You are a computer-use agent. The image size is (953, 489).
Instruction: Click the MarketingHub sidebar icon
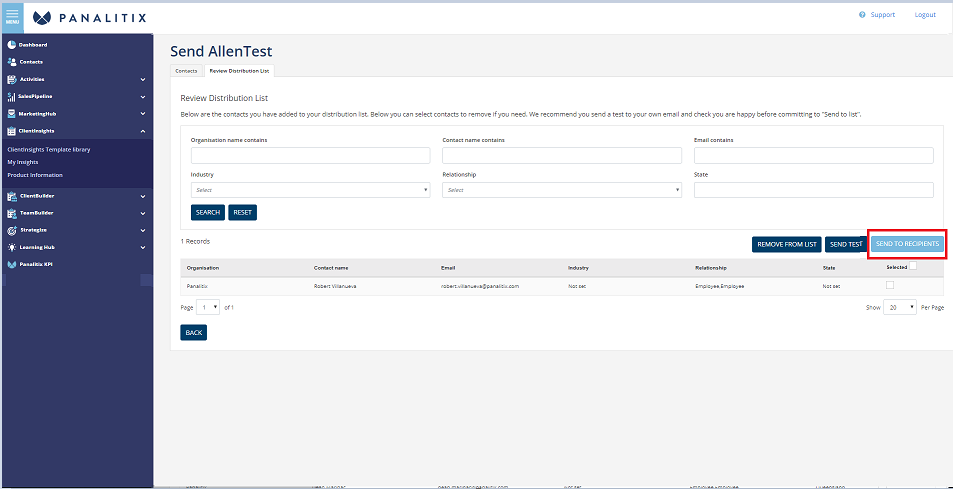12,114
